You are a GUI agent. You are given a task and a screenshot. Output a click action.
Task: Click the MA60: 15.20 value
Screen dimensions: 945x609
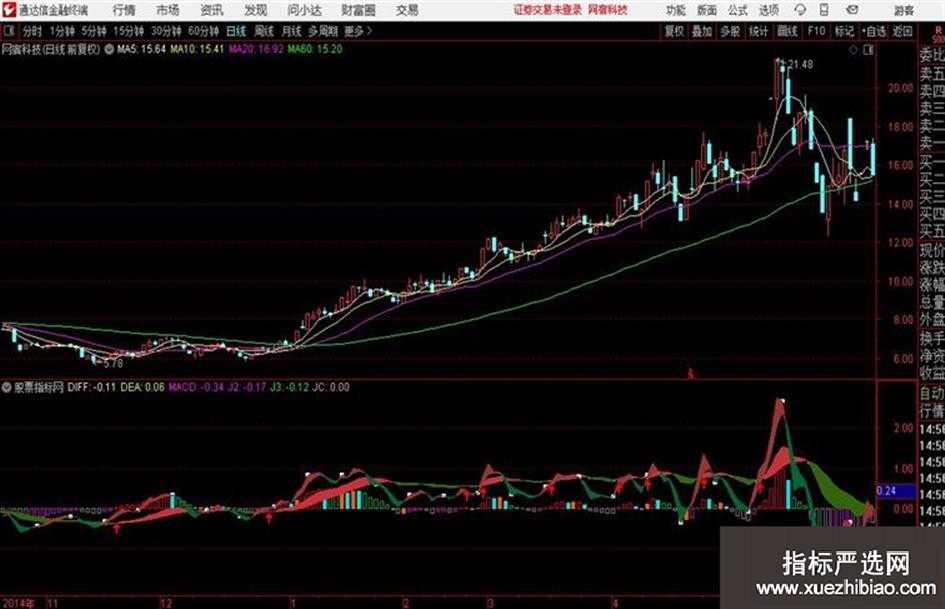[315, 49]
